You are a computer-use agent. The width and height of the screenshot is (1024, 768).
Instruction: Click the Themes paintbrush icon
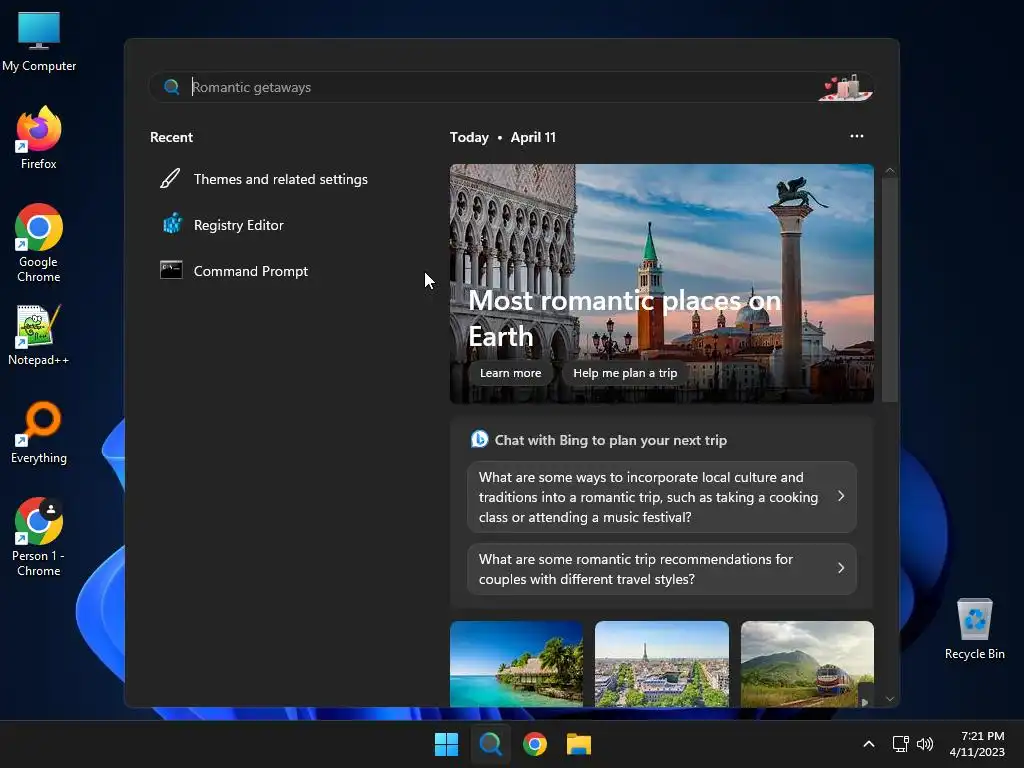pyautogui.click(x=170, y=178)
